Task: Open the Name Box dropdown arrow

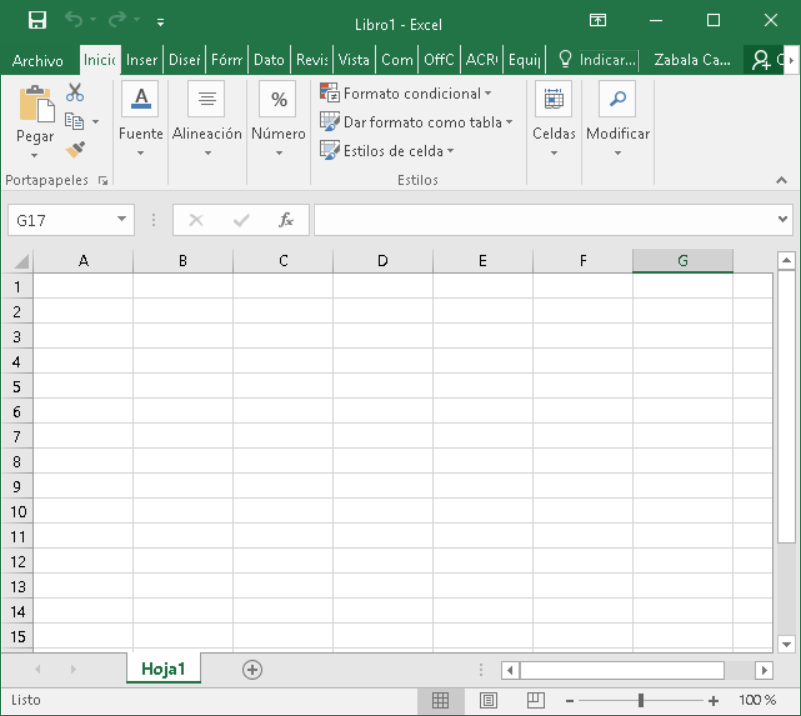Action: [122, 220]
